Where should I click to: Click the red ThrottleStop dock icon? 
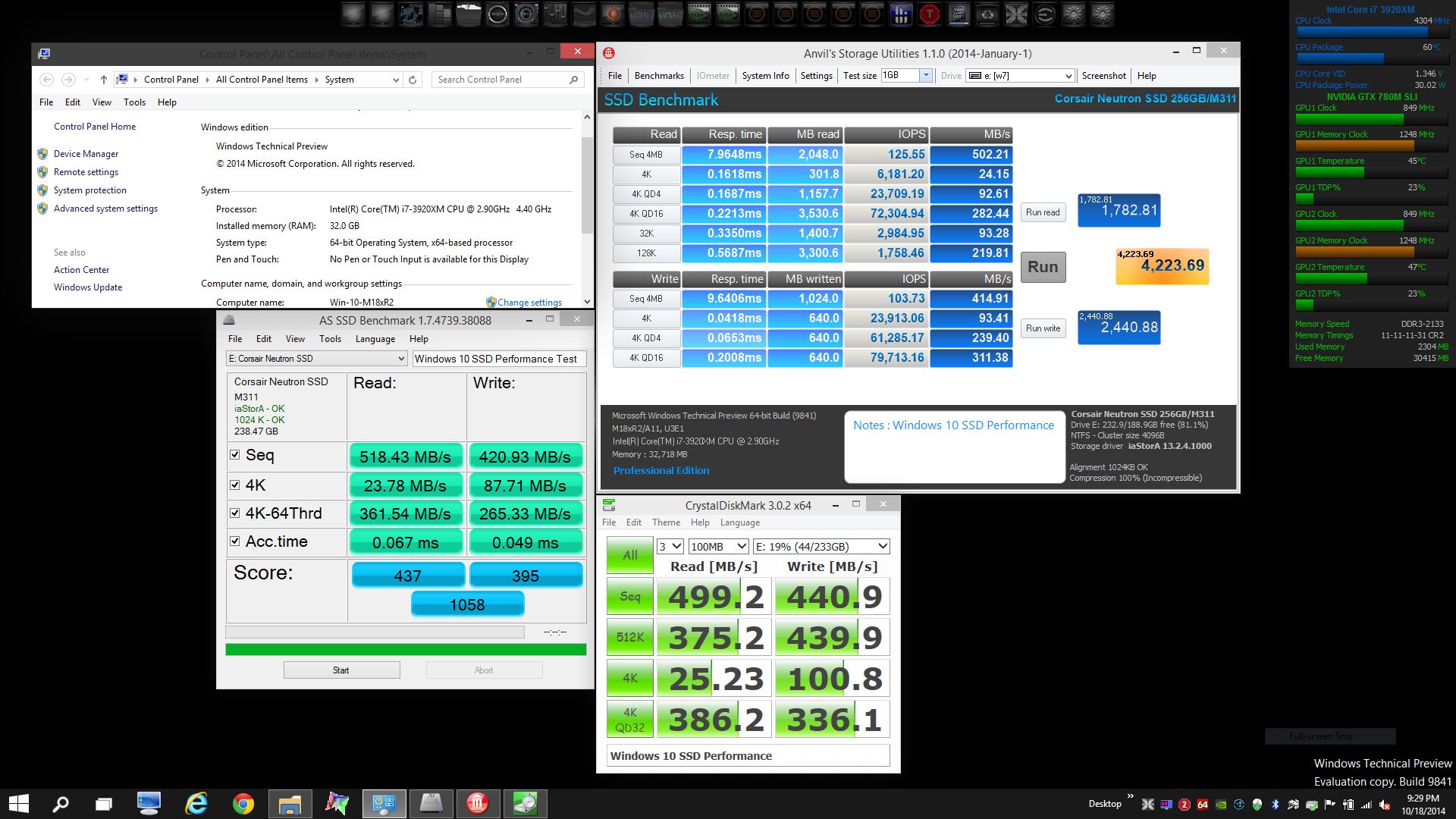[930, 14]
